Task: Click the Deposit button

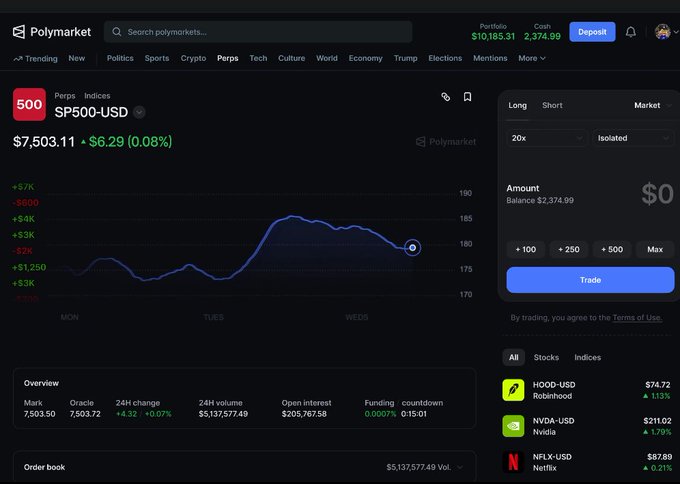Action: point(592,32)
